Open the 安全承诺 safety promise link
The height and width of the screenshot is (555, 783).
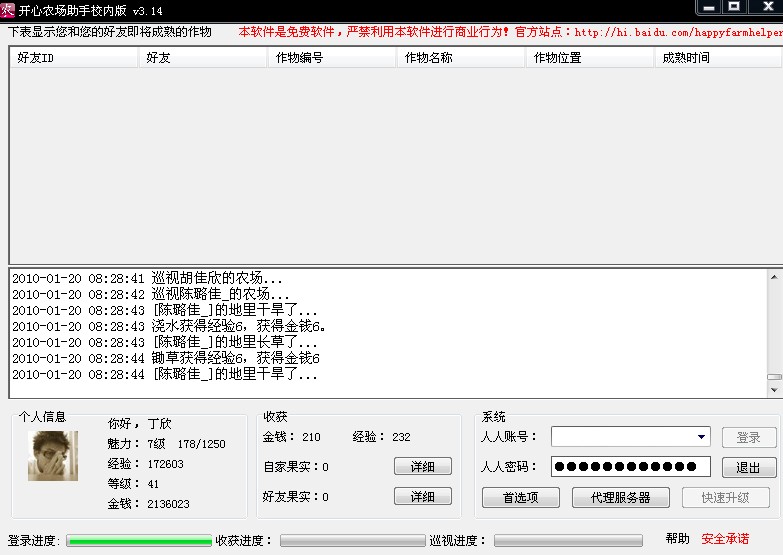(x=725, y=539)
